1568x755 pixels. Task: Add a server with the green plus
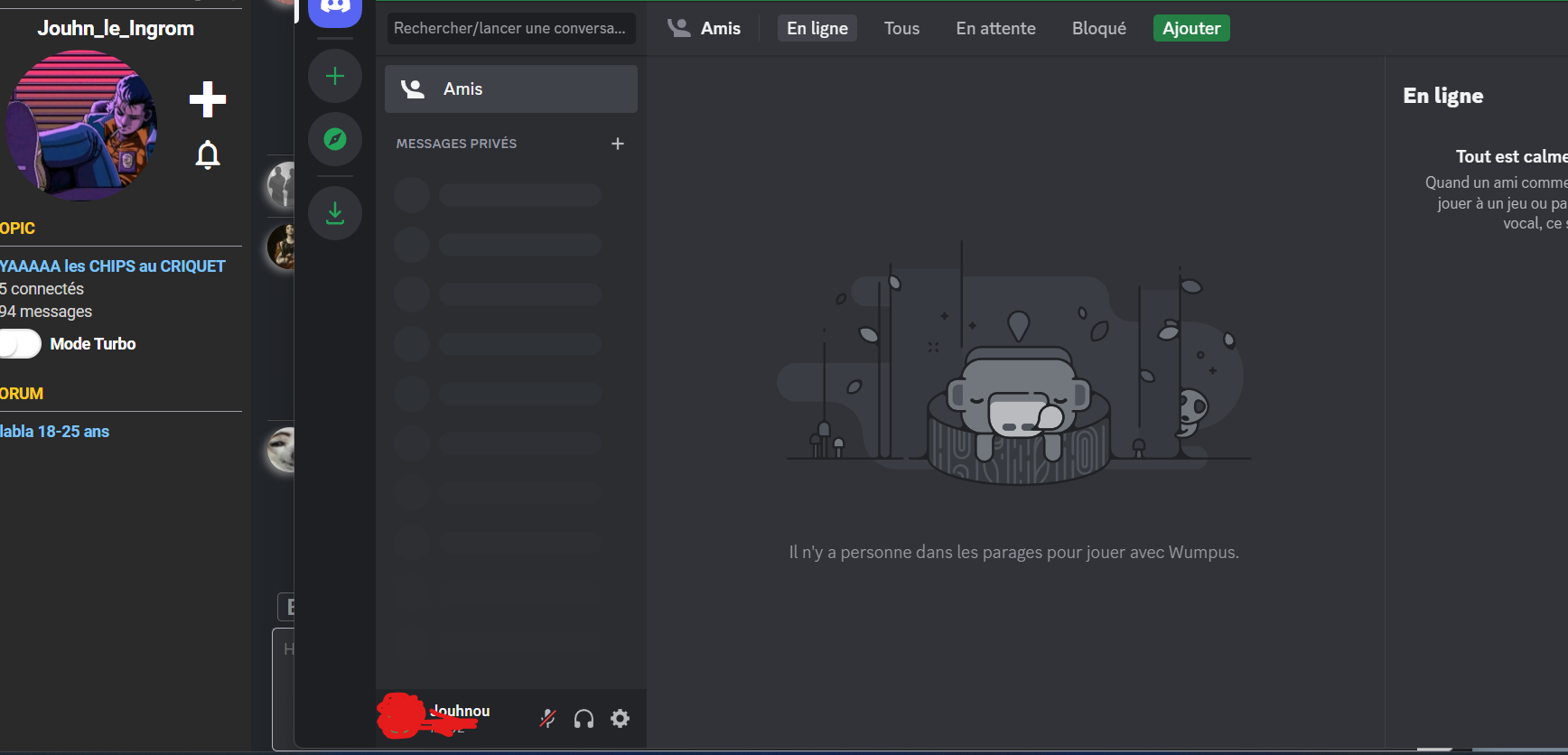pyautogui.click(x=335, y=76)
